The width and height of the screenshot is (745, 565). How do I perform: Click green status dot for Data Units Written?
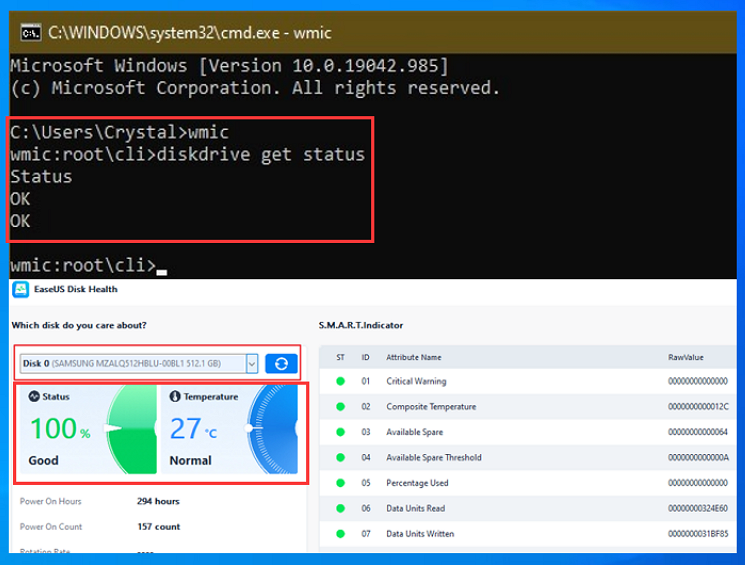coord(340,534)
